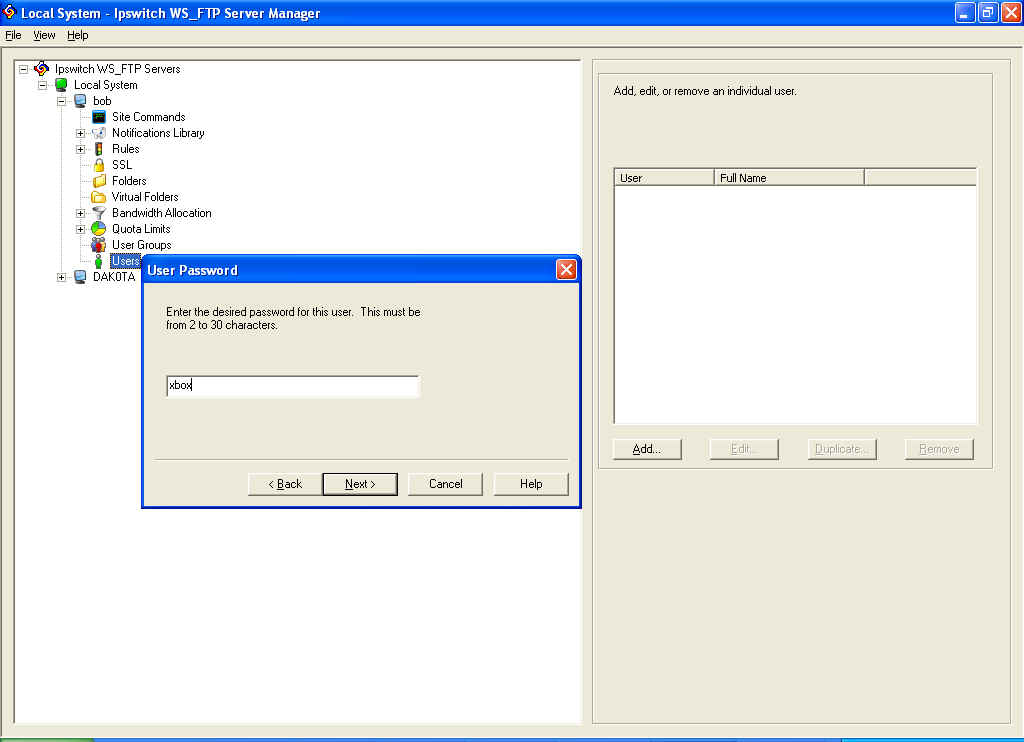
Task: Select the Bandwidth Allocation tree item
Action: click(162, 213)
